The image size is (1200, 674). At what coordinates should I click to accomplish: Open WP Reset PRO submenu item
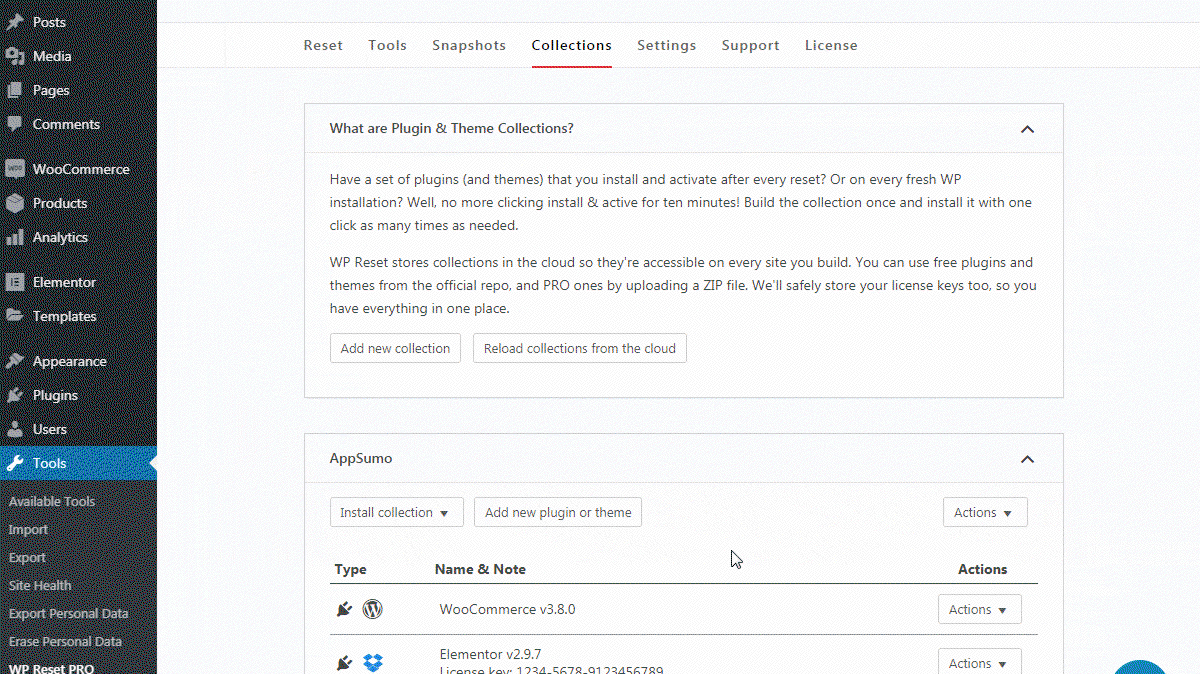tap(51, 668)
